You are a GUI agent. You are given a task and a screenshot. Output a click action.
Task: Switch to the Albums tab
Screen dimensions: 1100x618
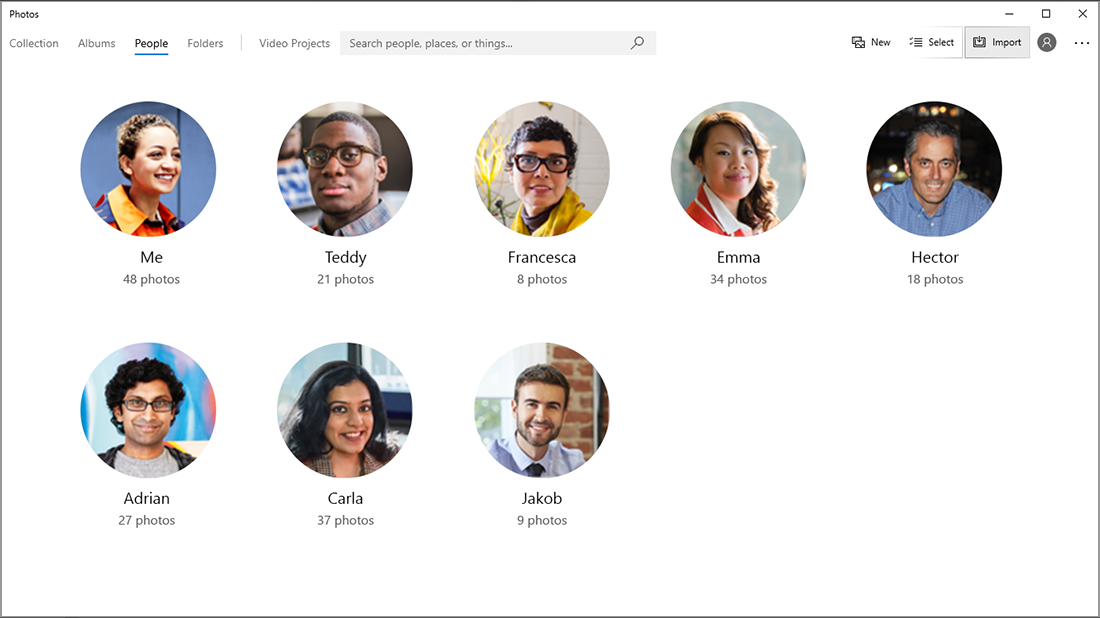[96, 43]
